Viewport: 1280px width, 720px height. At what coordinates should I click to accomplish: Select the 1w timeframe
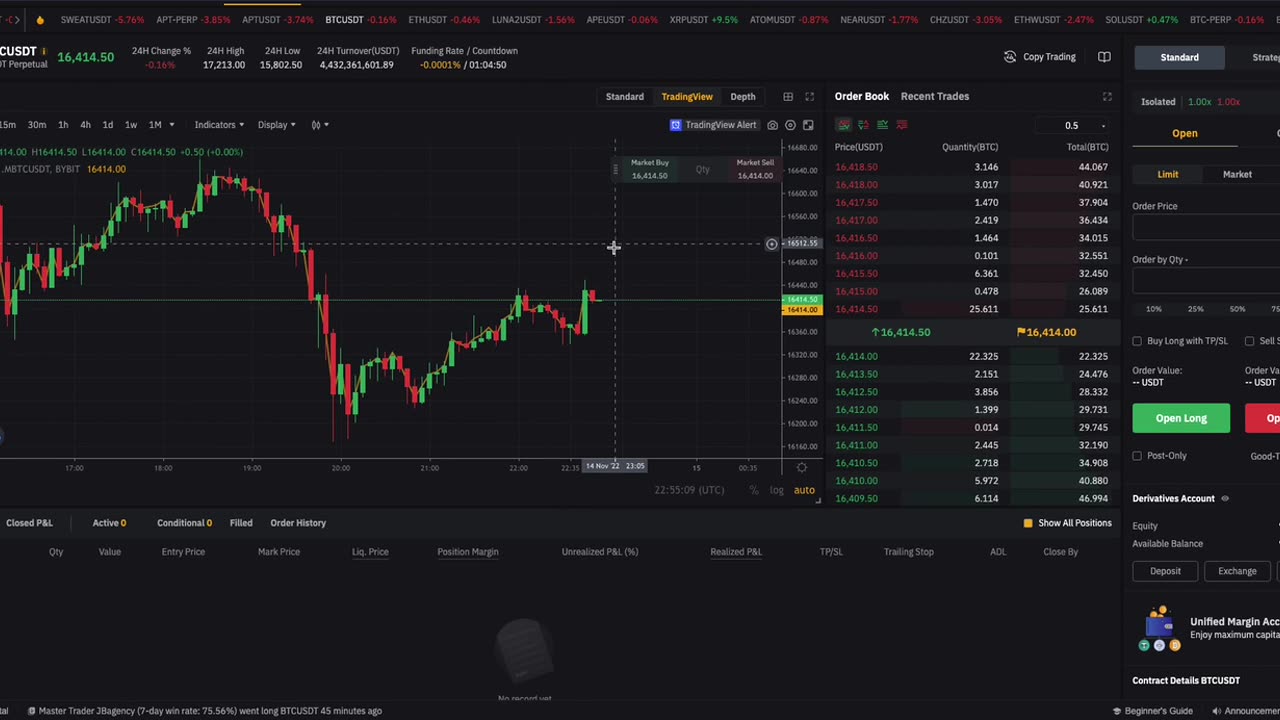click(131, 125)
